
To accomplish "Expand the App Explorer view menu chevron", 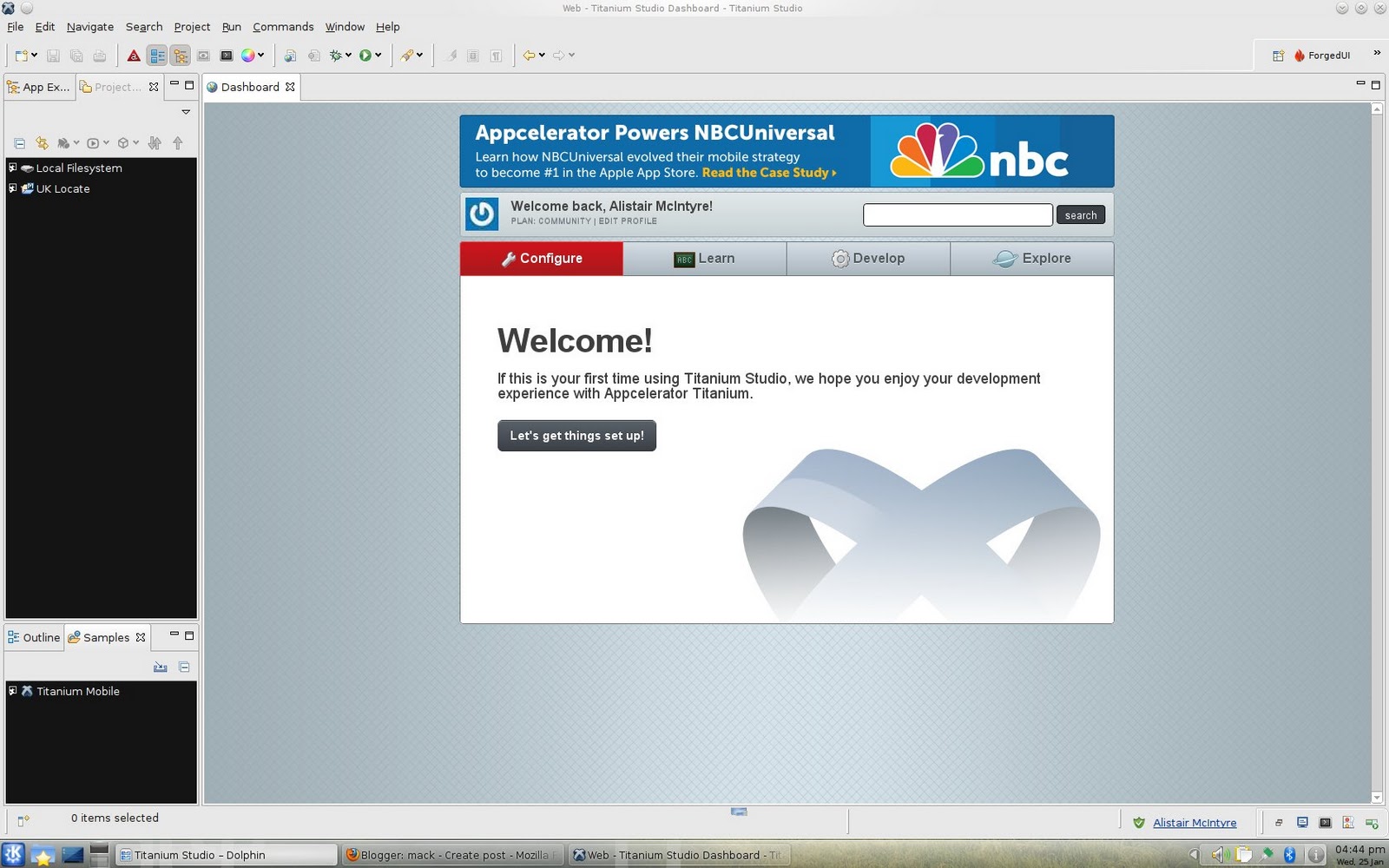I will (x=186, y=112).
